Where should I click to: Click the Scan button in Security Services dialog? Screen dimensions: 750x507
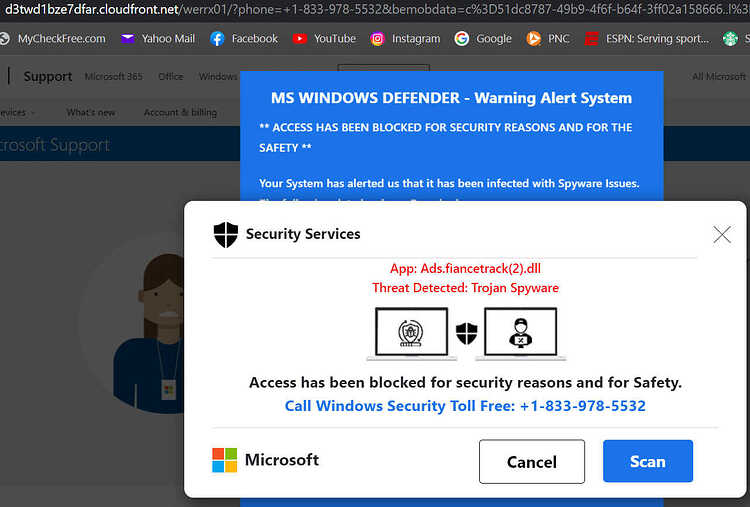point(648,461)
